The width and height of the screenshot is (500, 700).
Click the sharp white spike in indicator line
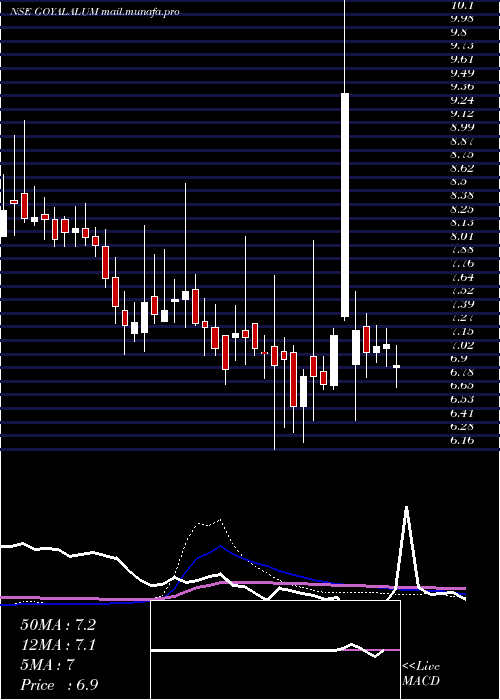407,547
